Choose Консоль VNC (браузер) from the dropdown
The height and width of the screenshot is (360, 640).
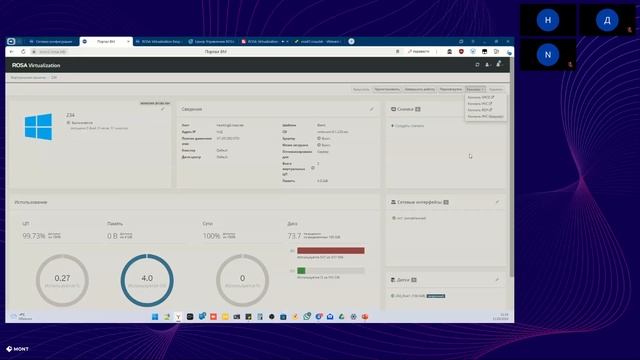[x=485, y=116]
